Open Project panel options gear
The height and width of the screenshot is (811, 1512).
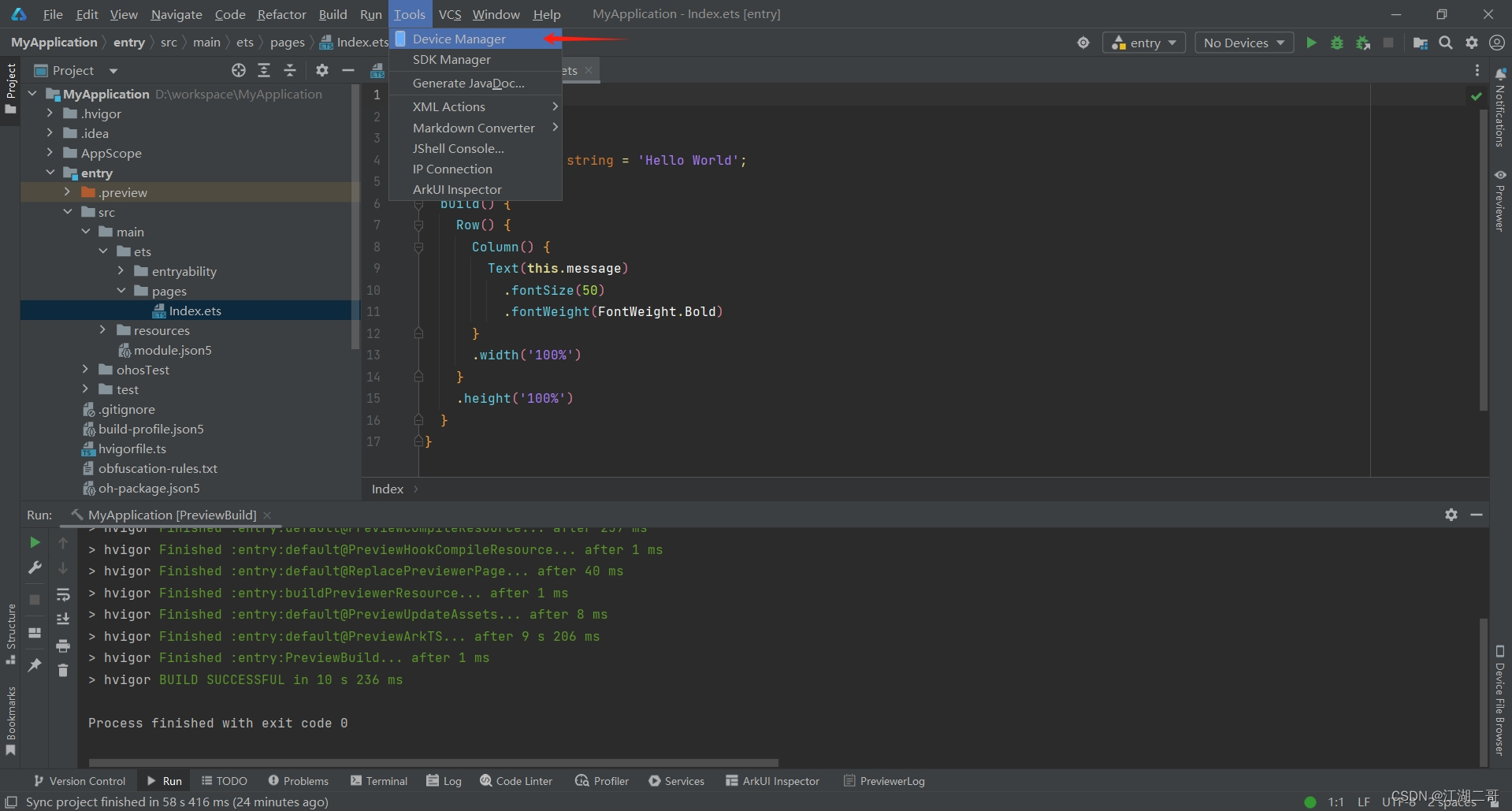coord(321,71)
